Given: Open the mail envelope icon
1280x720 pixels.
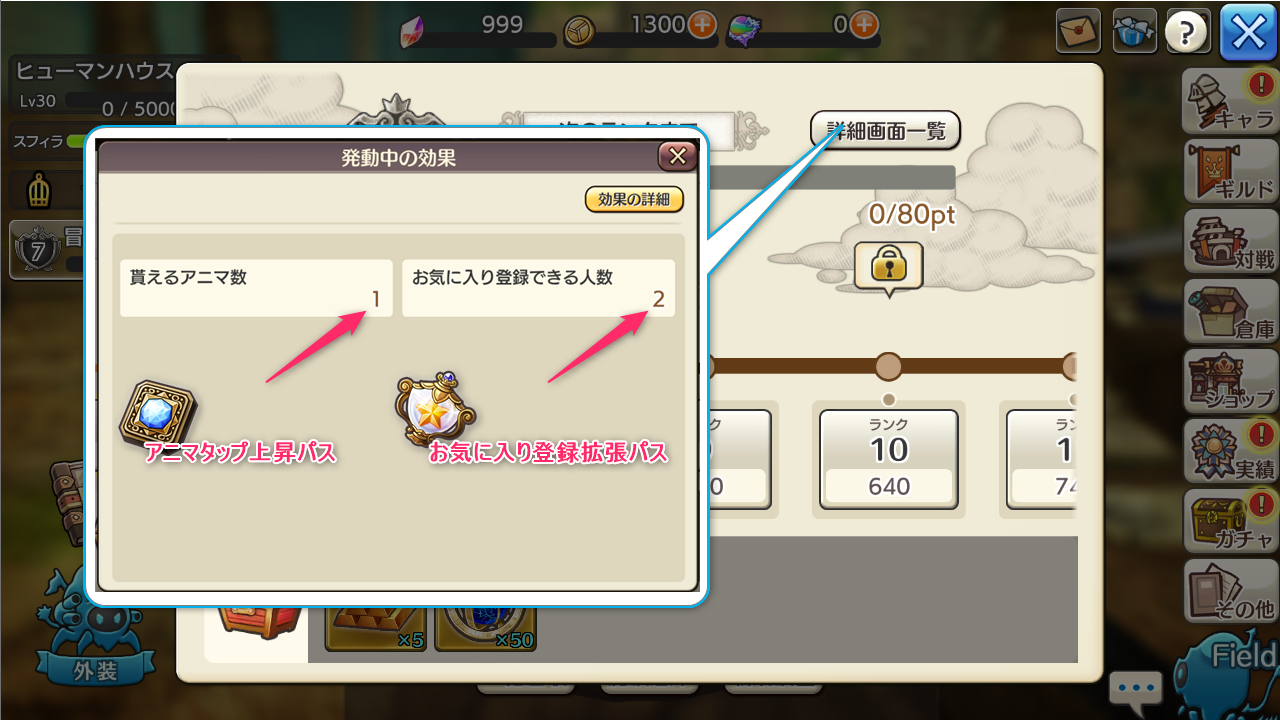Looking at the screenshot, I should point(1078,31).
